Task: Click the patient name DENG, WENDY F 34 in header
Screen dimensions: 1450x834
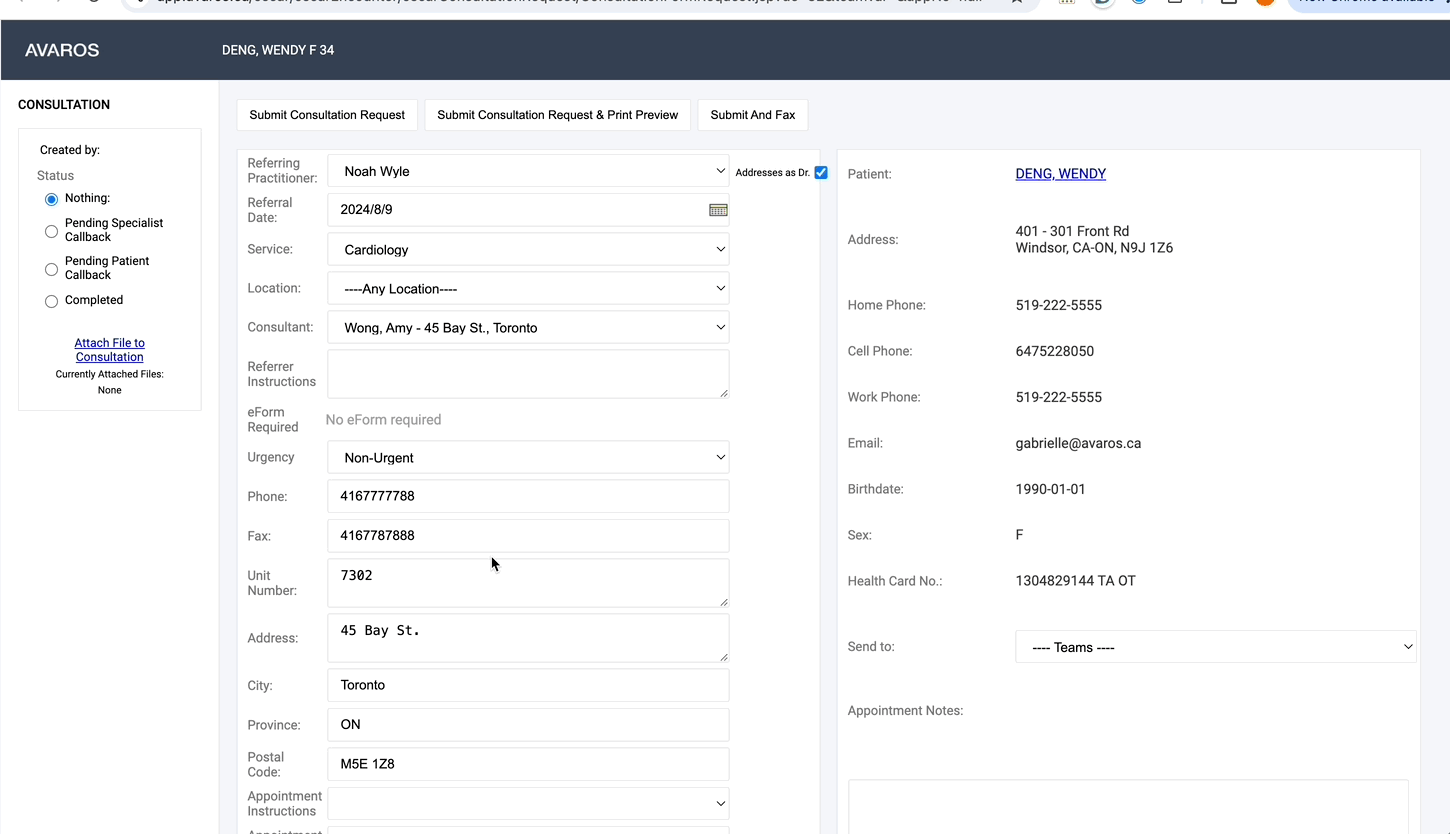Action: [278, 50]
